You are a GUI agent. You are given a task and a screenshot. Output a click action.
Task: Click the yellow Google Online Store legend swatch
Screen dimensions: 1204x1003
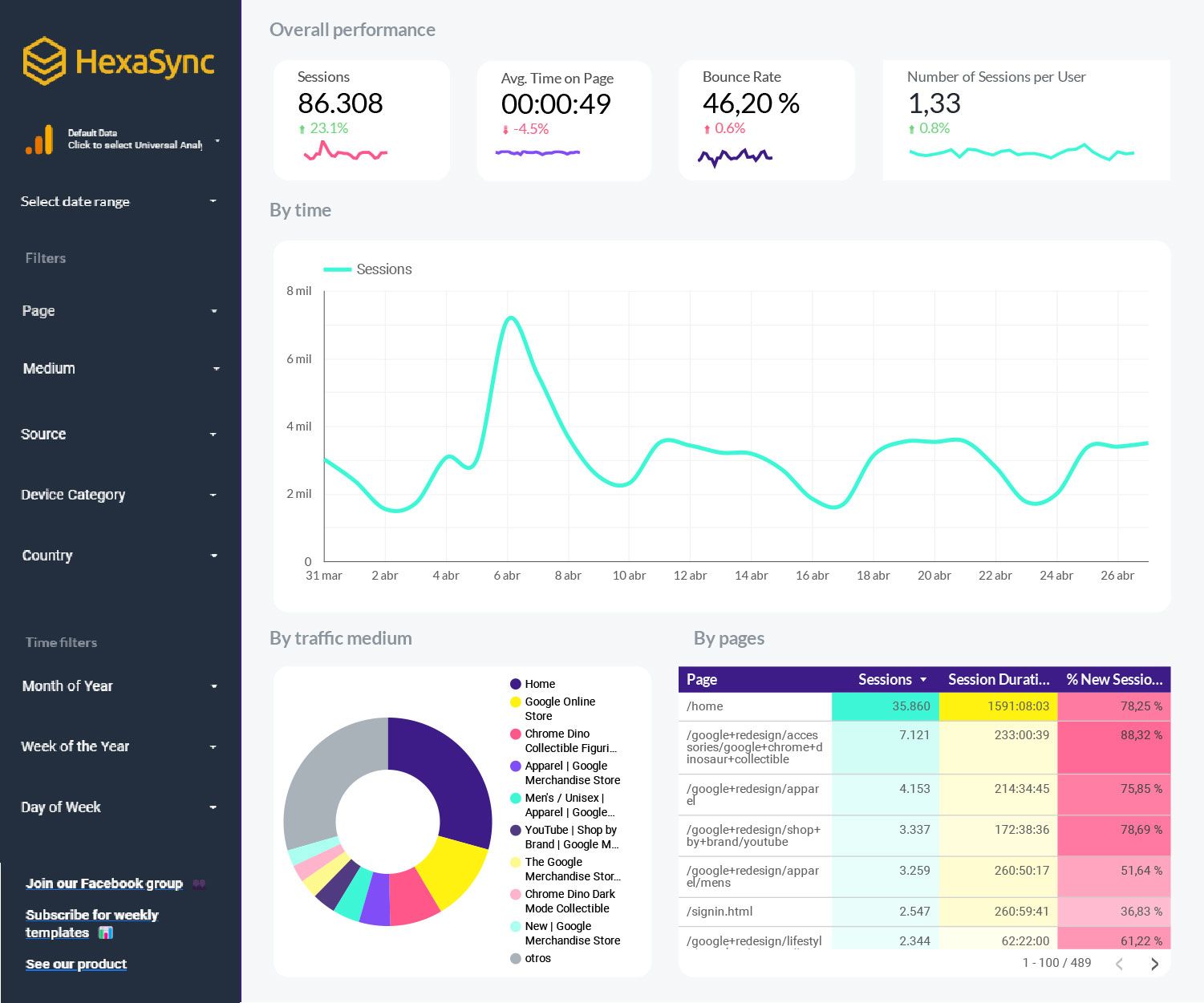[x=516, y=702]
